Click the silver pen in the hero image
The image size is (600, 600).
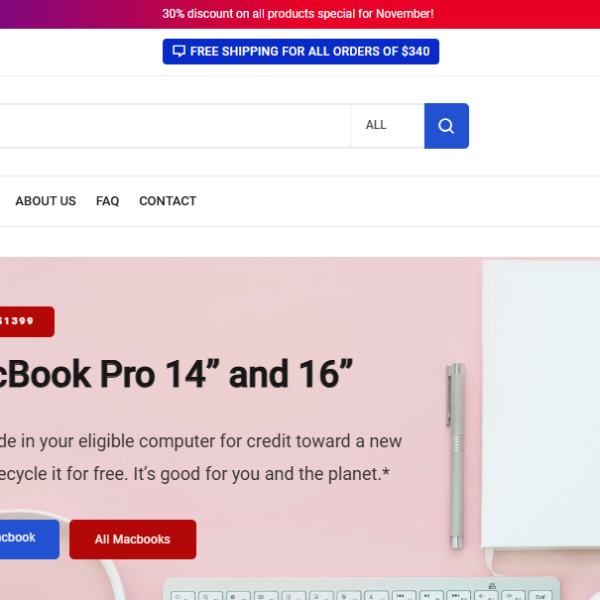456,455
